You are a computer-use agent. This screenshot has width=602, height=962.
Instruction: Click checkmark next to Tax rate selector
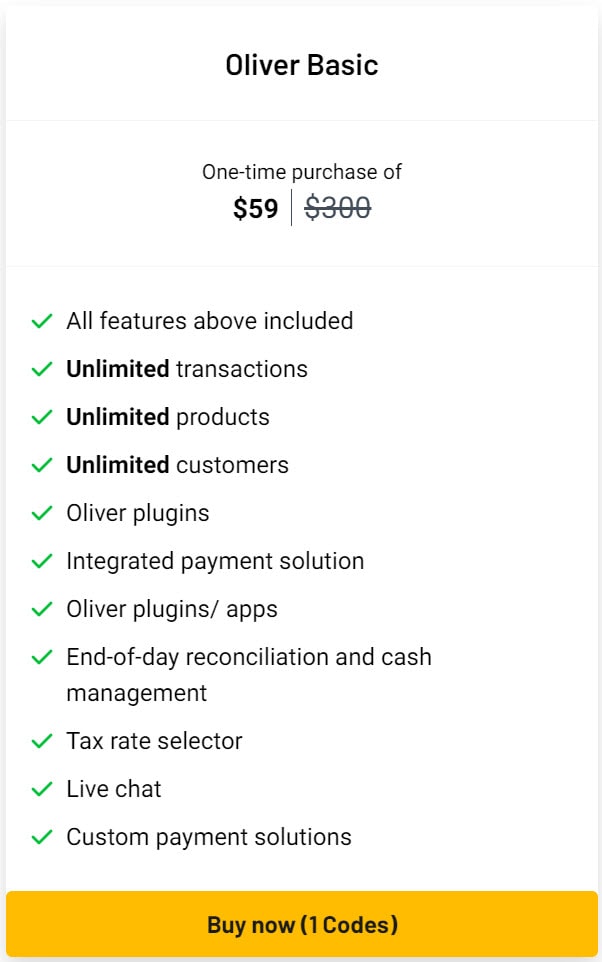pos(42,741)
